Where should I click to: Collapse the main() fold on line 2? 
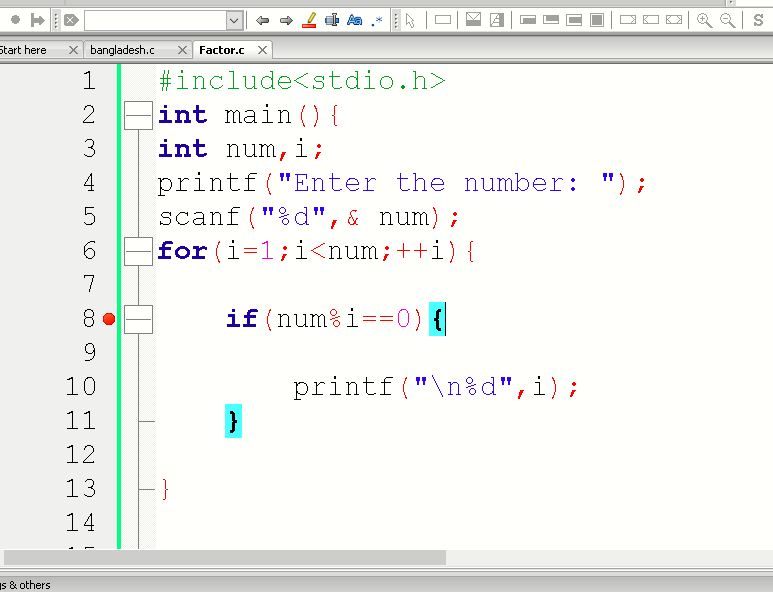tap(139, 115)
